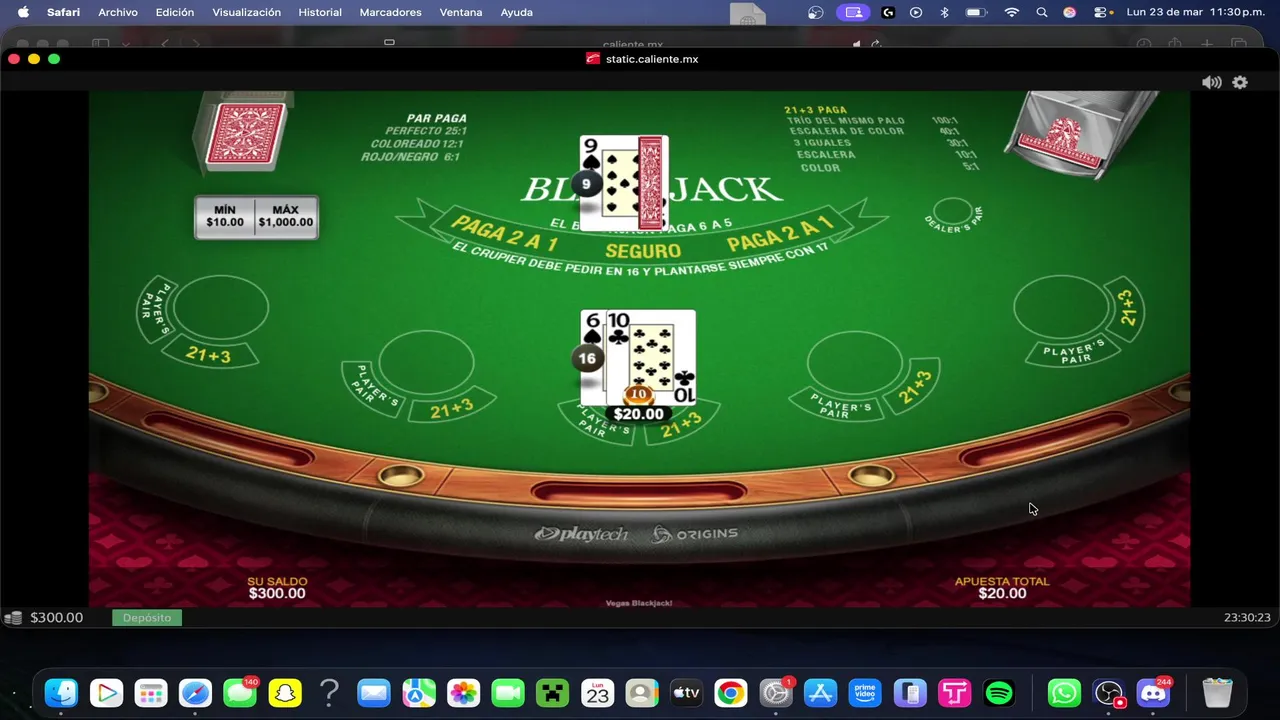The height and width of the screenshot is (720, 1280).
Task: Open the Edición menu
Action: [x=175, y=12]
